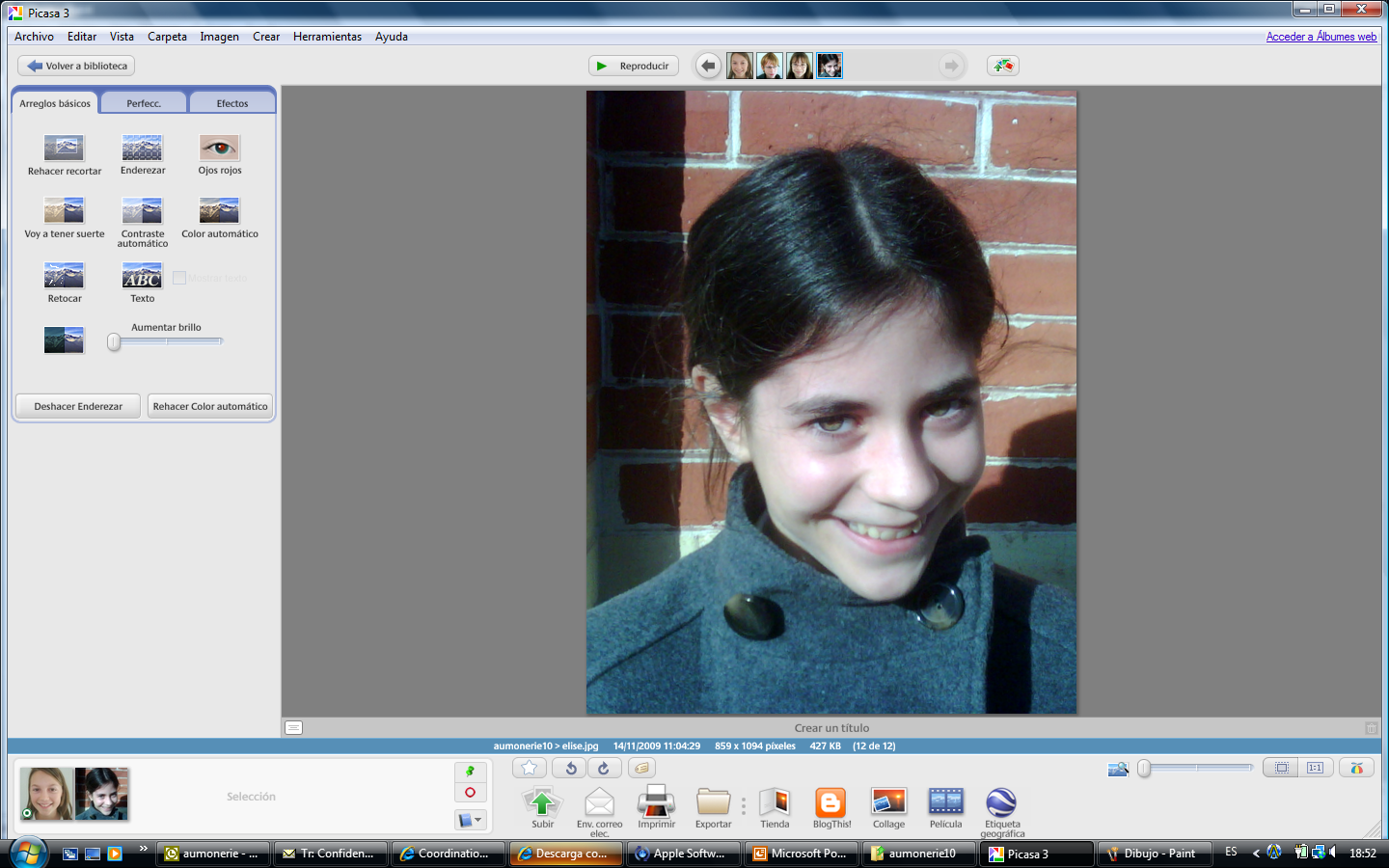The height and width of the screenshot is (868, 1389).
Task: Click the Aumentar brillo slider handle
Action: tap(114, 341)
